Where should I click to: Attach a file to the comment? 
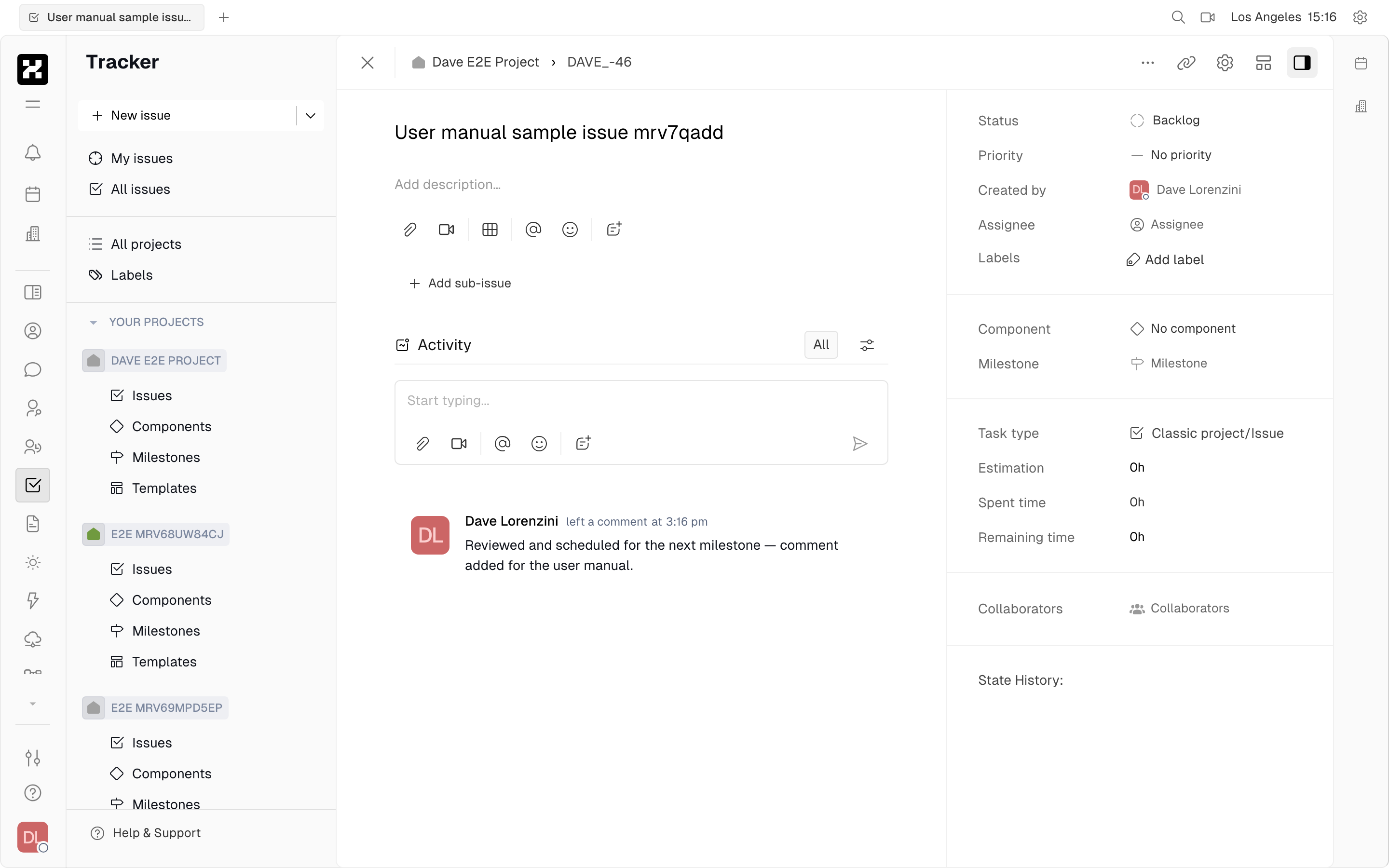(422, 443)
